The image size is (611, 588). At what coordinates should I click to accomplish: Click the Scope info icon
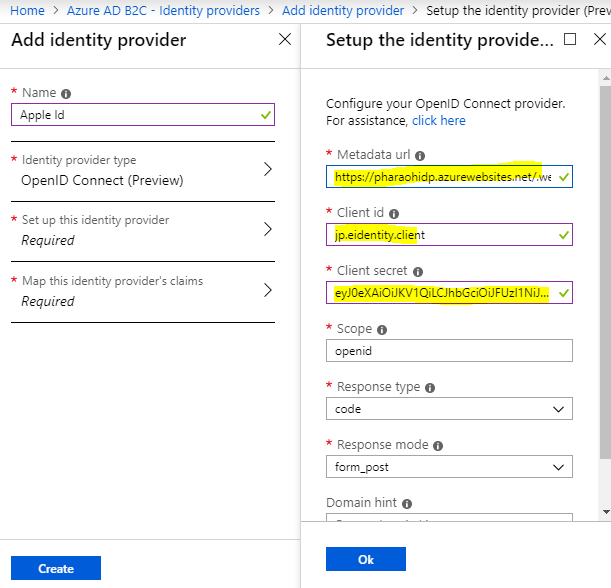382,330
